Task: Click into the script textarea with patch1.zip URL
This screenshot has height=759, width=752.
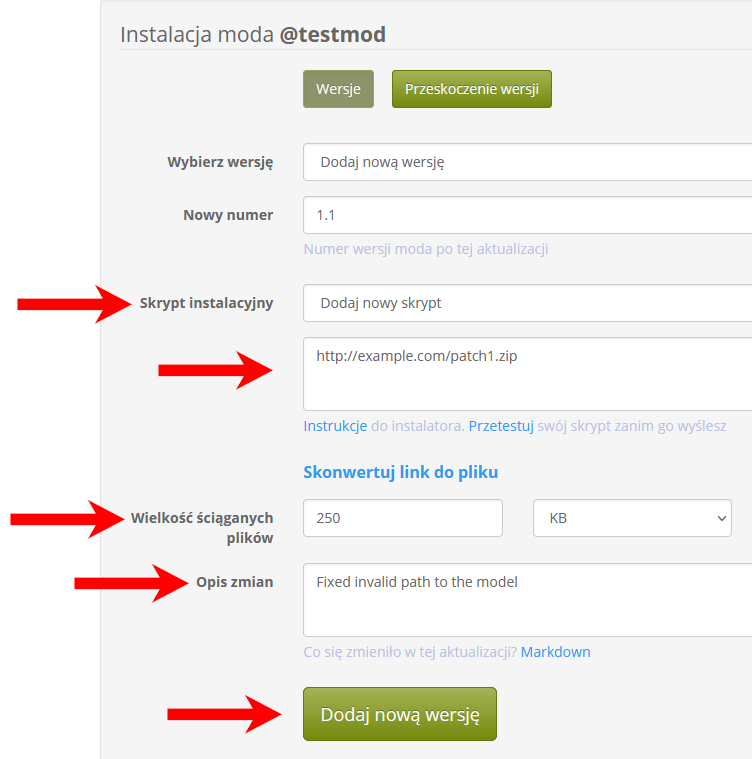Action: coord(527,374)
